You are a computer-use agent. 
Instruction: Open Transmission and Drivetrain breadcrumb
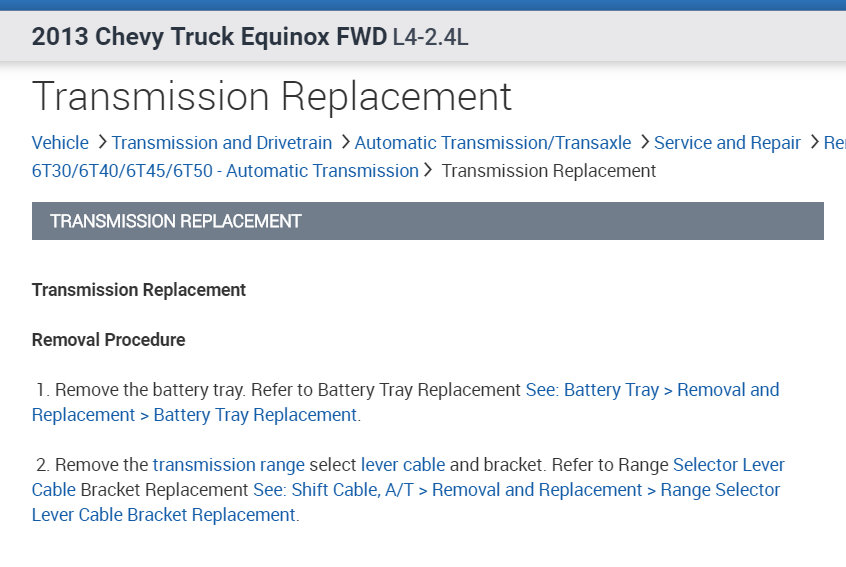click(x=221, y=143)
